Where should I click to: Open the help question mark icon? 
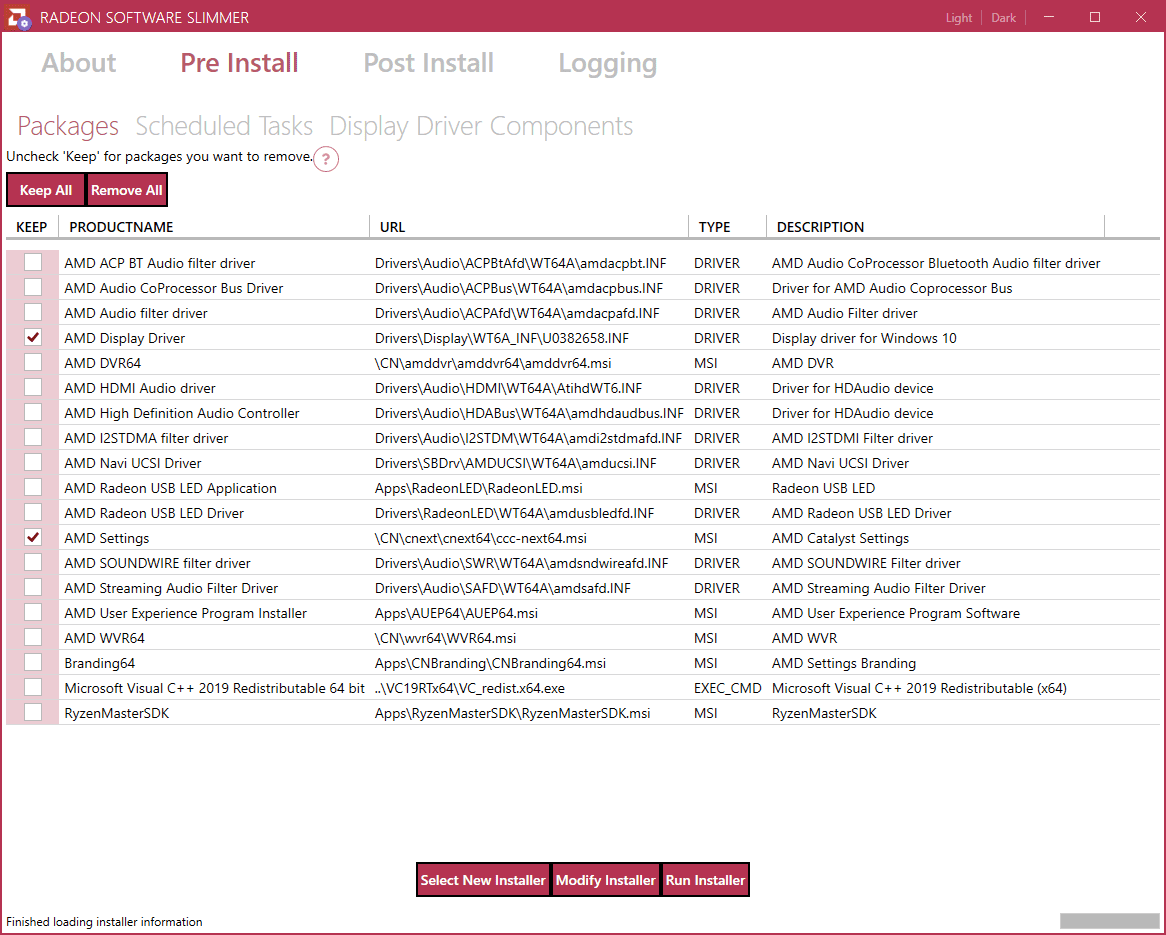326,159
